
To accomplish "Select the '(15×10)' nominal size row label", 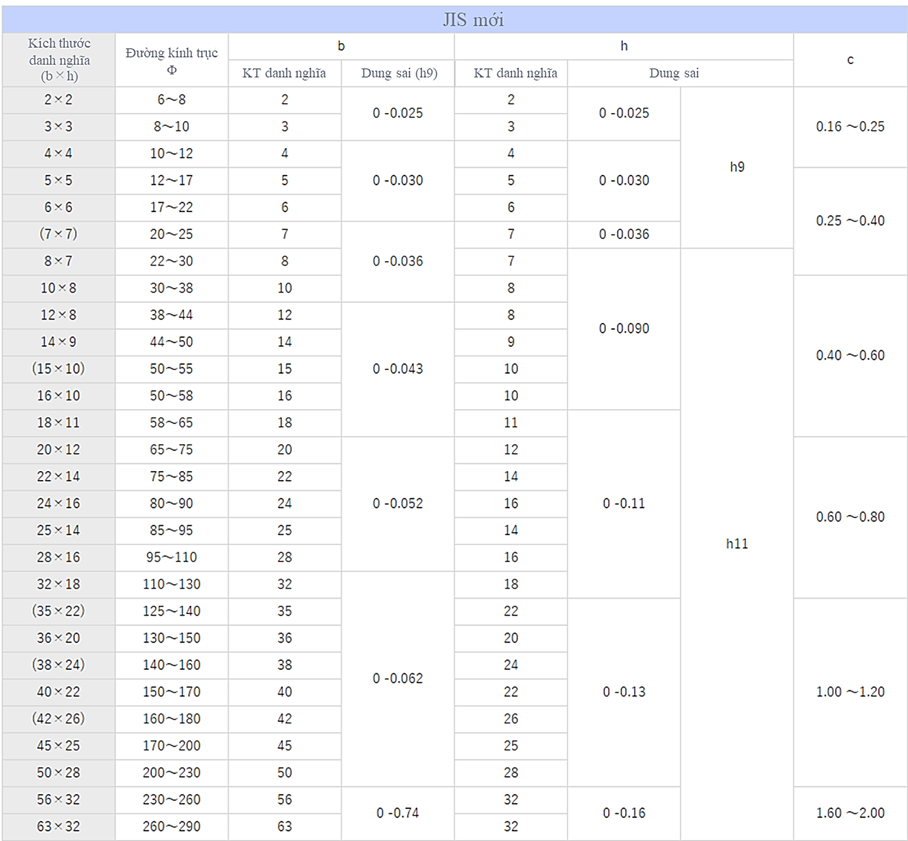I will [x=58, y=369].
